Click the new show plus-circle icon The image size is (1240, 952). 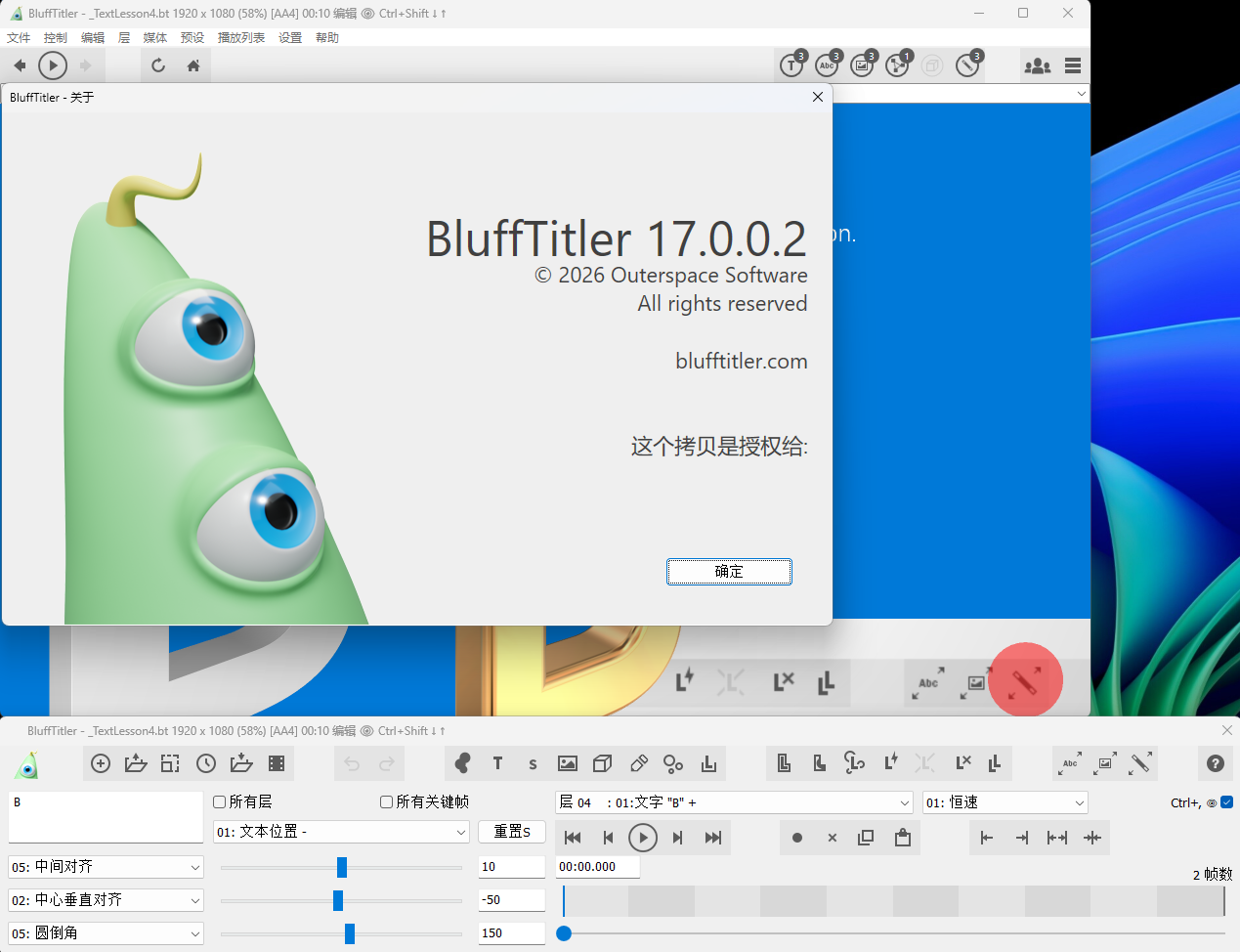(101, 763)
